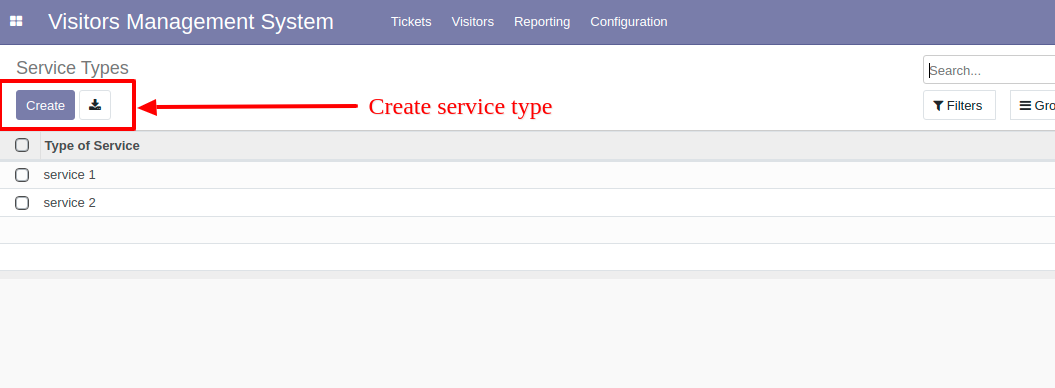Open the Reporting menu

(542, 22)
